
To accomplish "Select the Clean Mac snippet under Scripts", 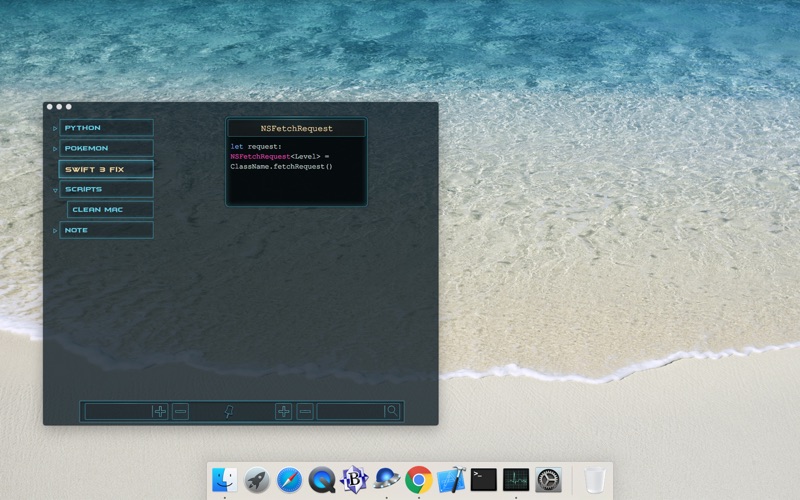I will (110, 210).
